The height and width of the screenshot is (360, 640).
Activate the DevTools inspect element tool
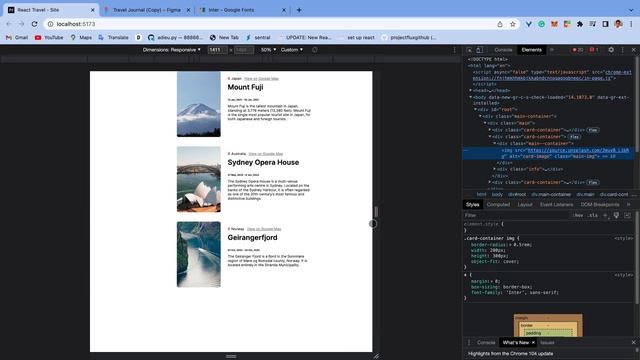pyautogui.click(x=469, y=50)
